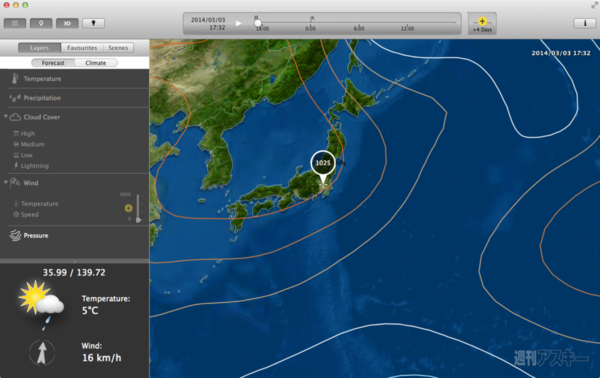Image resolution: width=600 pixels, height=378 pixels.
Task: Toggle the sidebar list view button
Action: coord(15,23)
